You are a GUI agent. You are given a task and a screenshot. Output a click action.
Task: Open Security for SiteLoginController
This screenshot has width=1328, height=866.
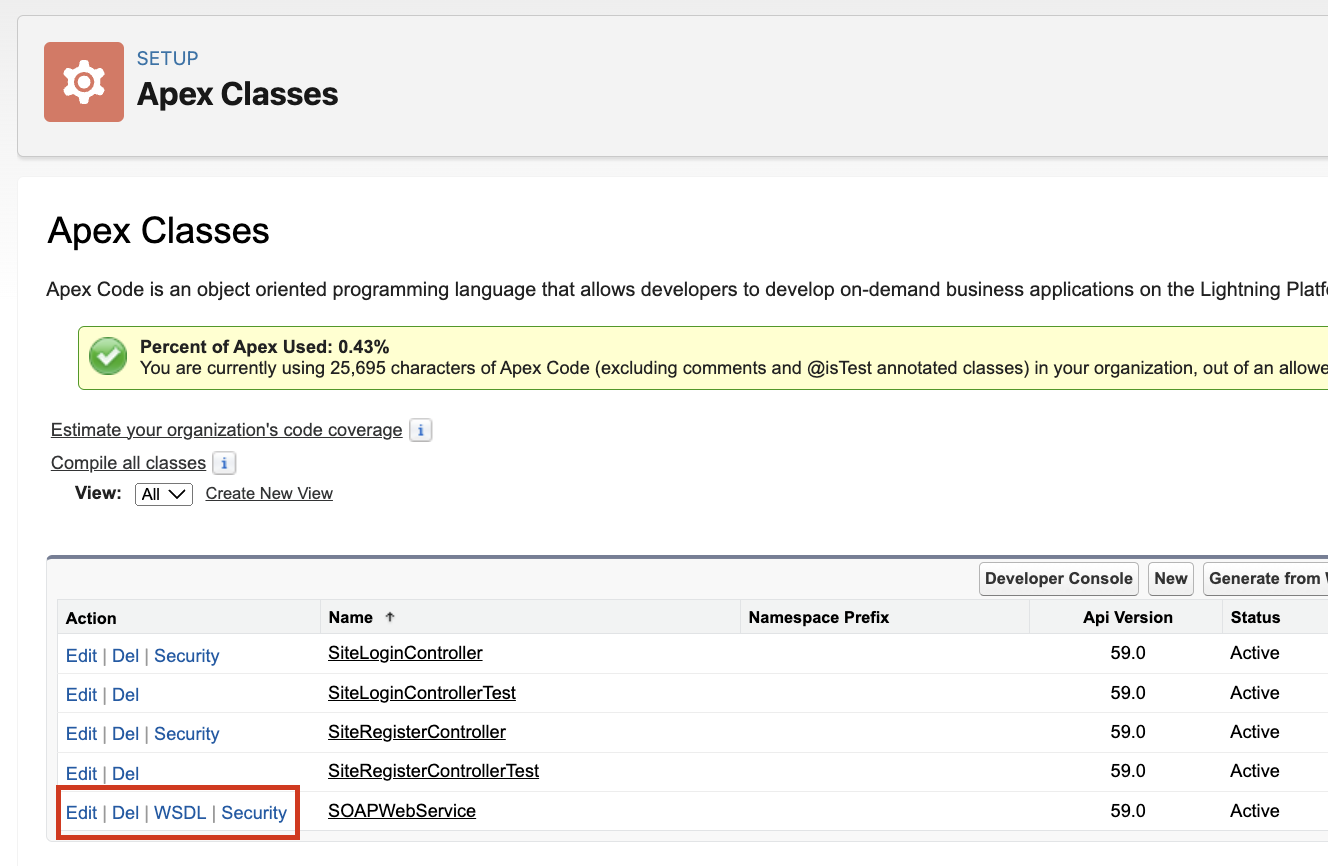[186, 656]
